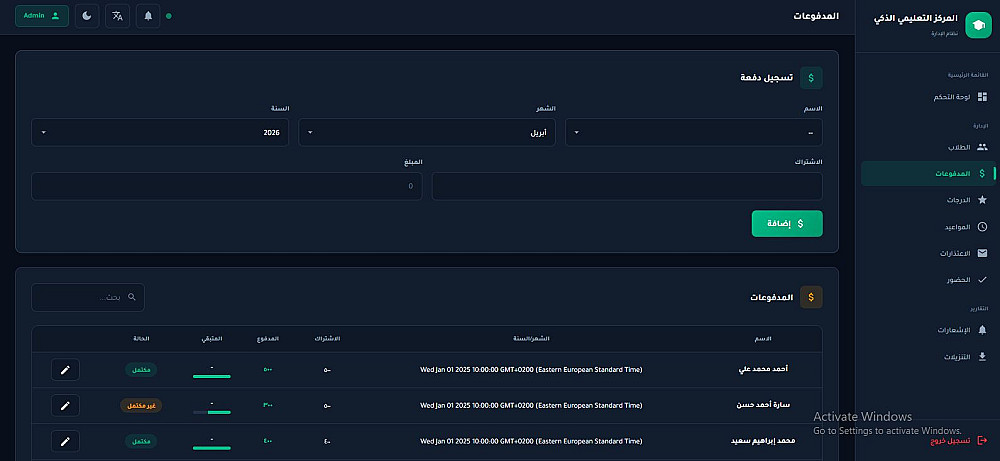Screen dimensions: 1000x461
Task: Click the clock icon for schedules
Action: click(x=982, y=227)
